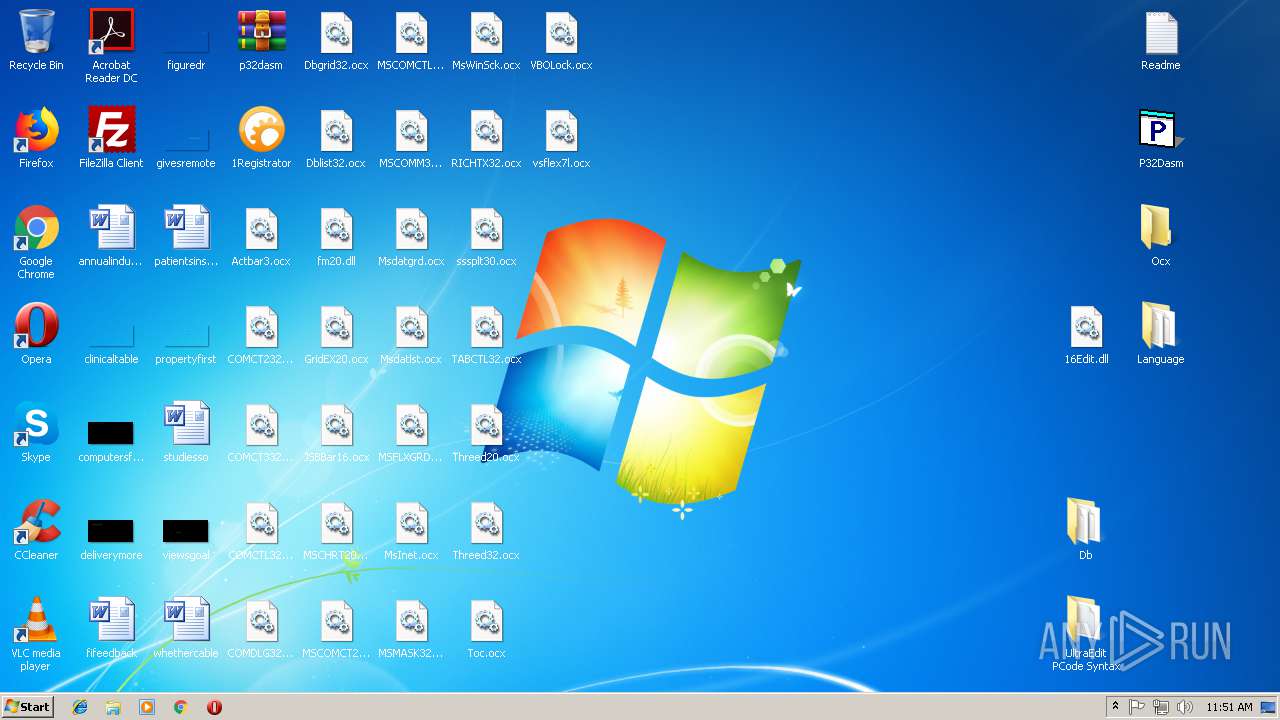Open the Recycle Bin icon
This screenshot has width=1280, height=720.
click(x=36, y=33)
